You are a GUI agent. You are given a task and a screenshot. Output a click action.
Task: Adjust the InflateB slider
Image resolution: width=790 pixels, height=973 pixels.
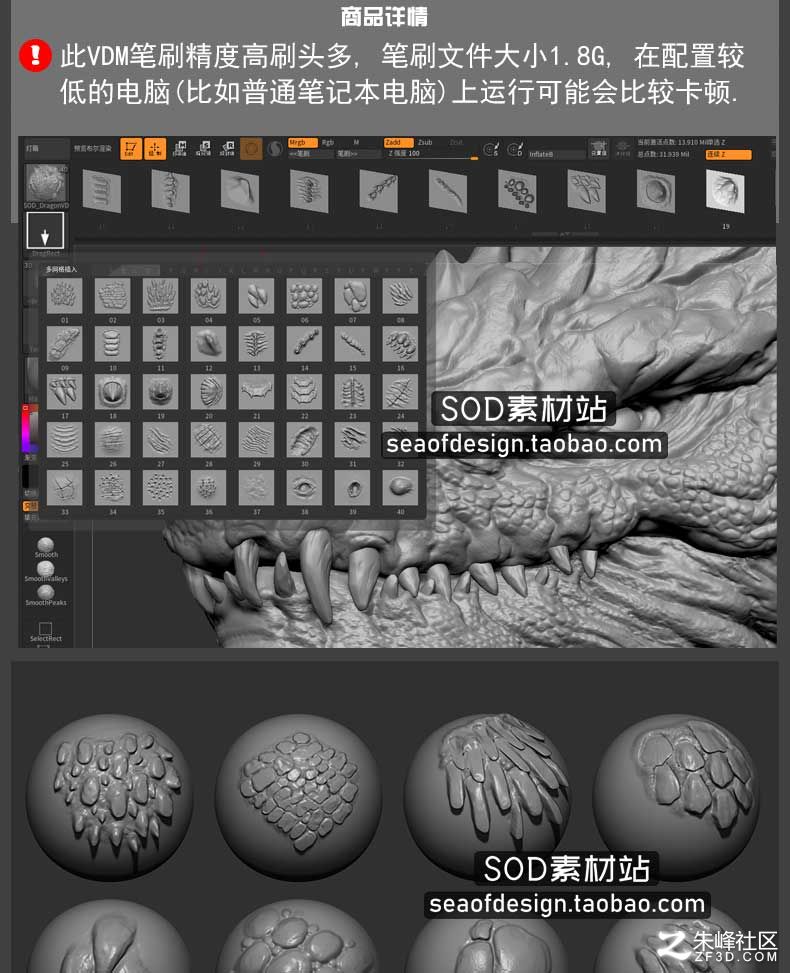coord(556,154)
